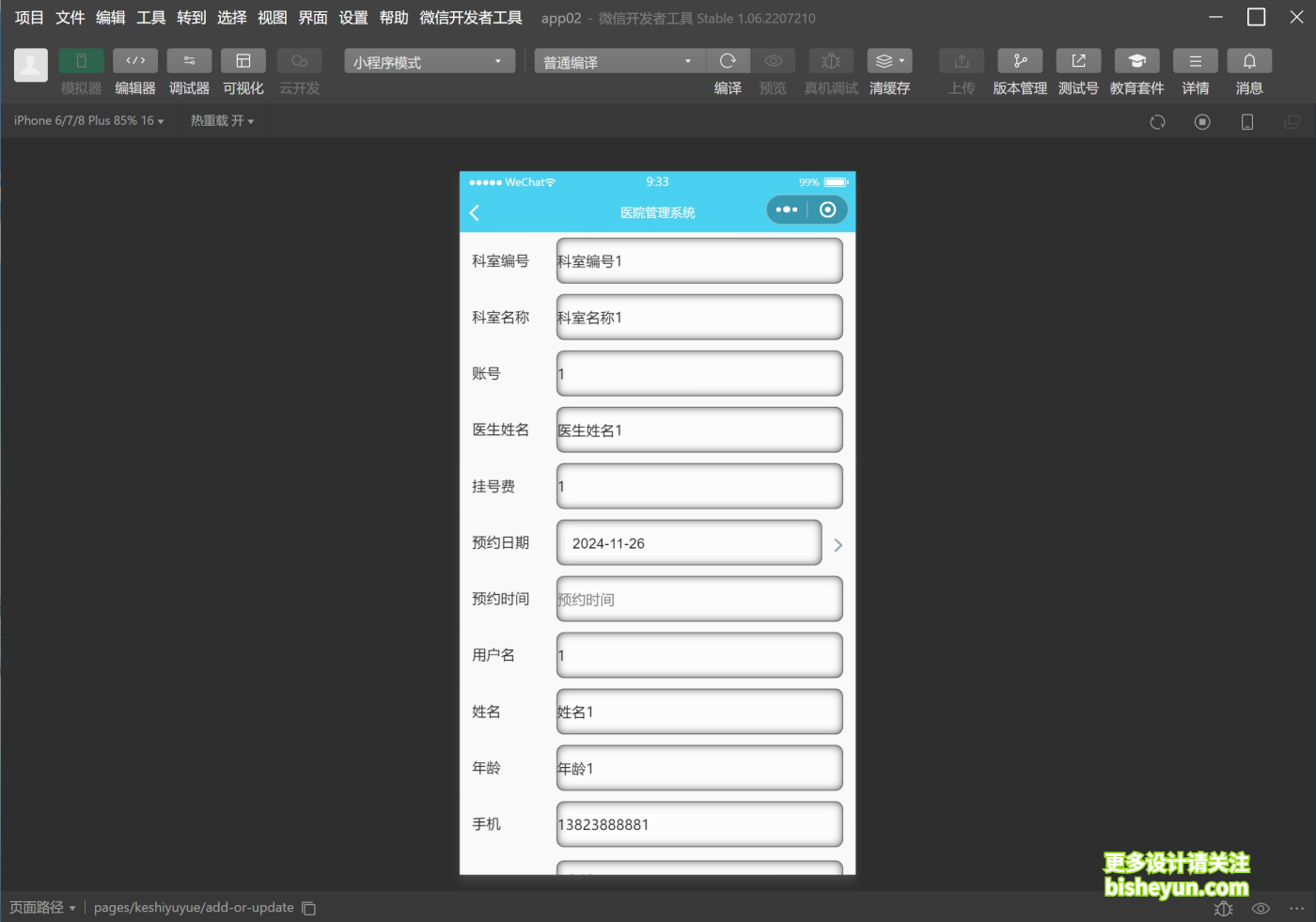Click the pages/keshiyuyue/add-or-update path text
Screen dimensions: 1316x922
tap(194, 907)
